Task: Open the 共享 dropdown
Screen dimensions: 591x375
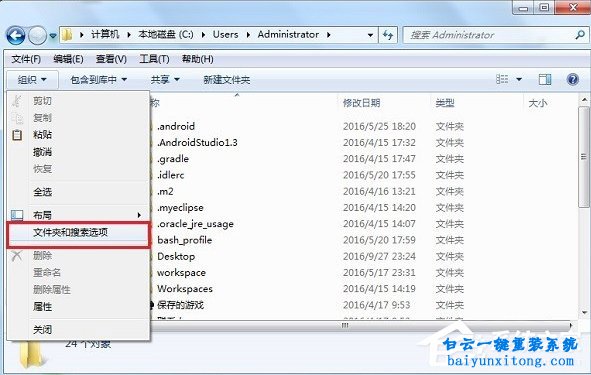Action: (165, 80)
